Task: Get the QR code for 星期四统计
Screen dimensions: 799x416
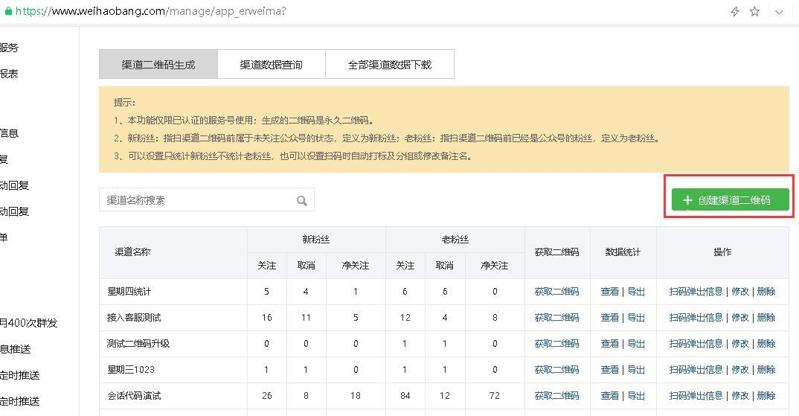Action: click(557, 291)
